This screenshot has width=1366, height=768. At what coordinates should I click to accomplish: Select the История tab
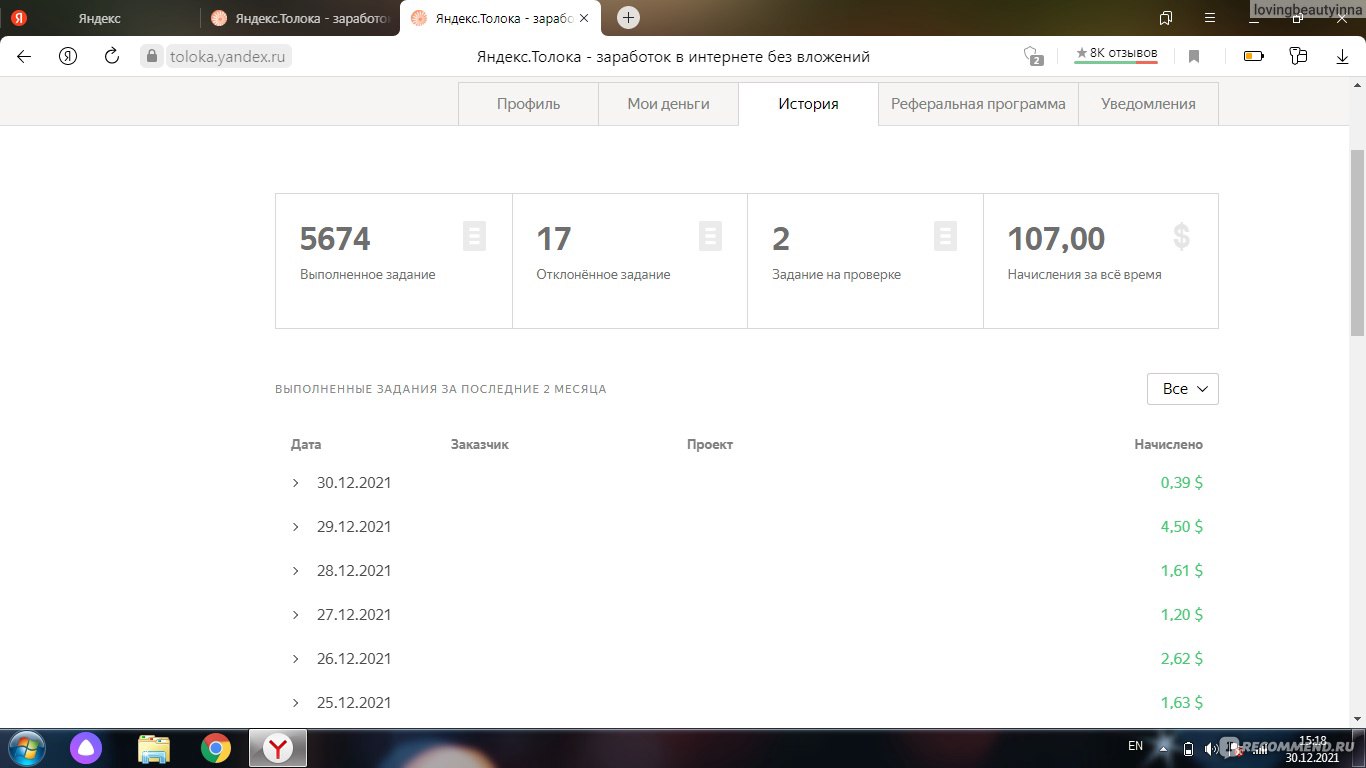[808, 104]
